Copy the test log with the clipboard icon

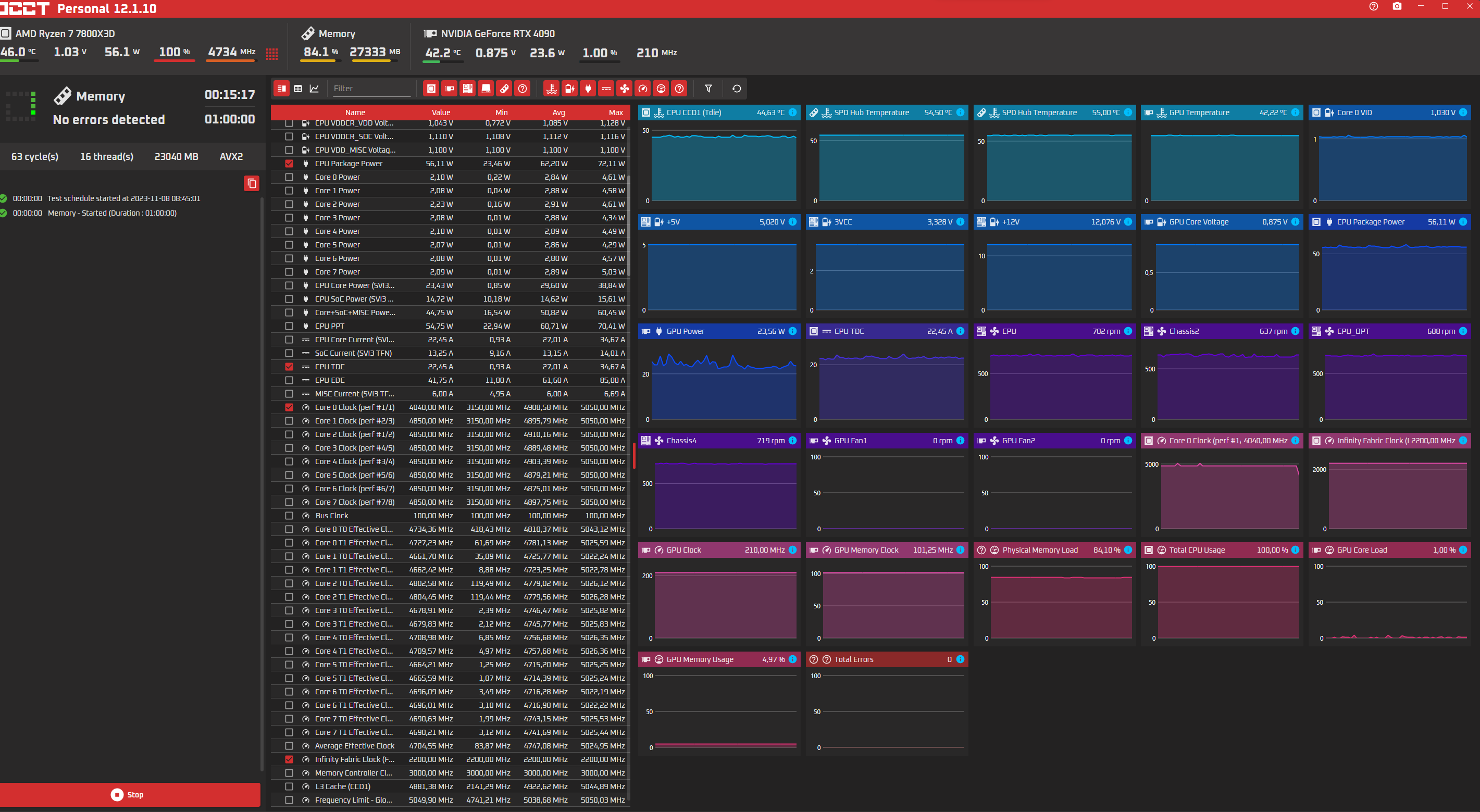point(251,183)
